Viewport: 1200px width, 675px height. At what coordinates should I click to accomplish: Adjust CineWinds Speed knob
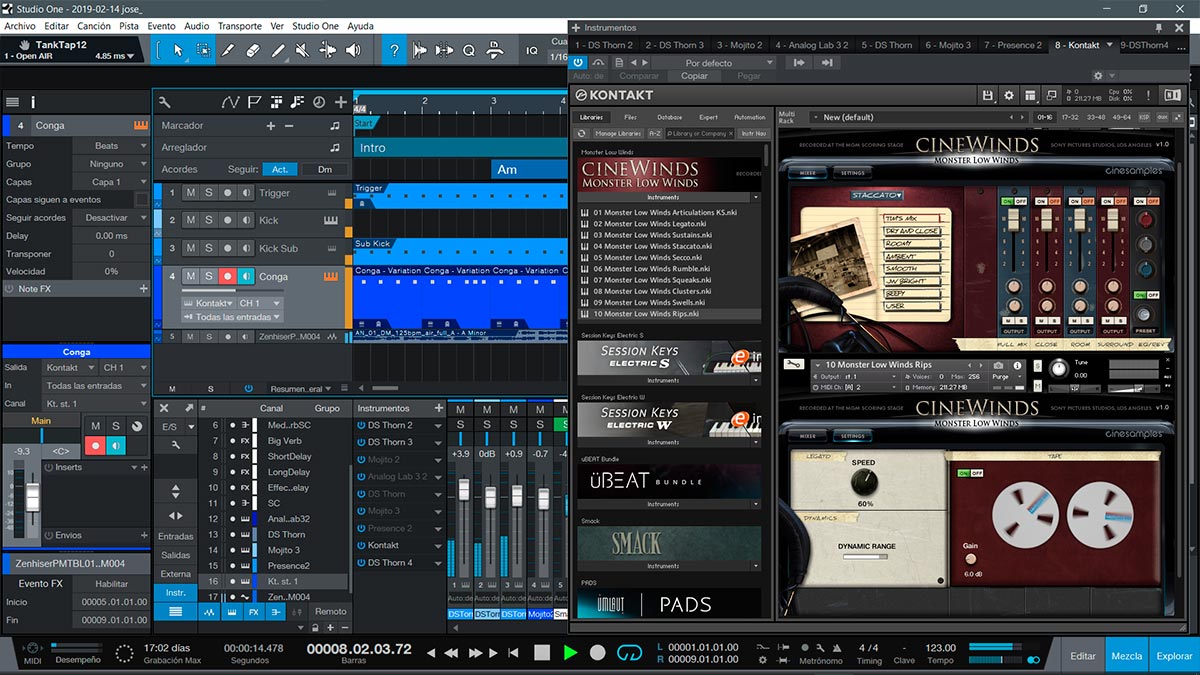point(864,482)
